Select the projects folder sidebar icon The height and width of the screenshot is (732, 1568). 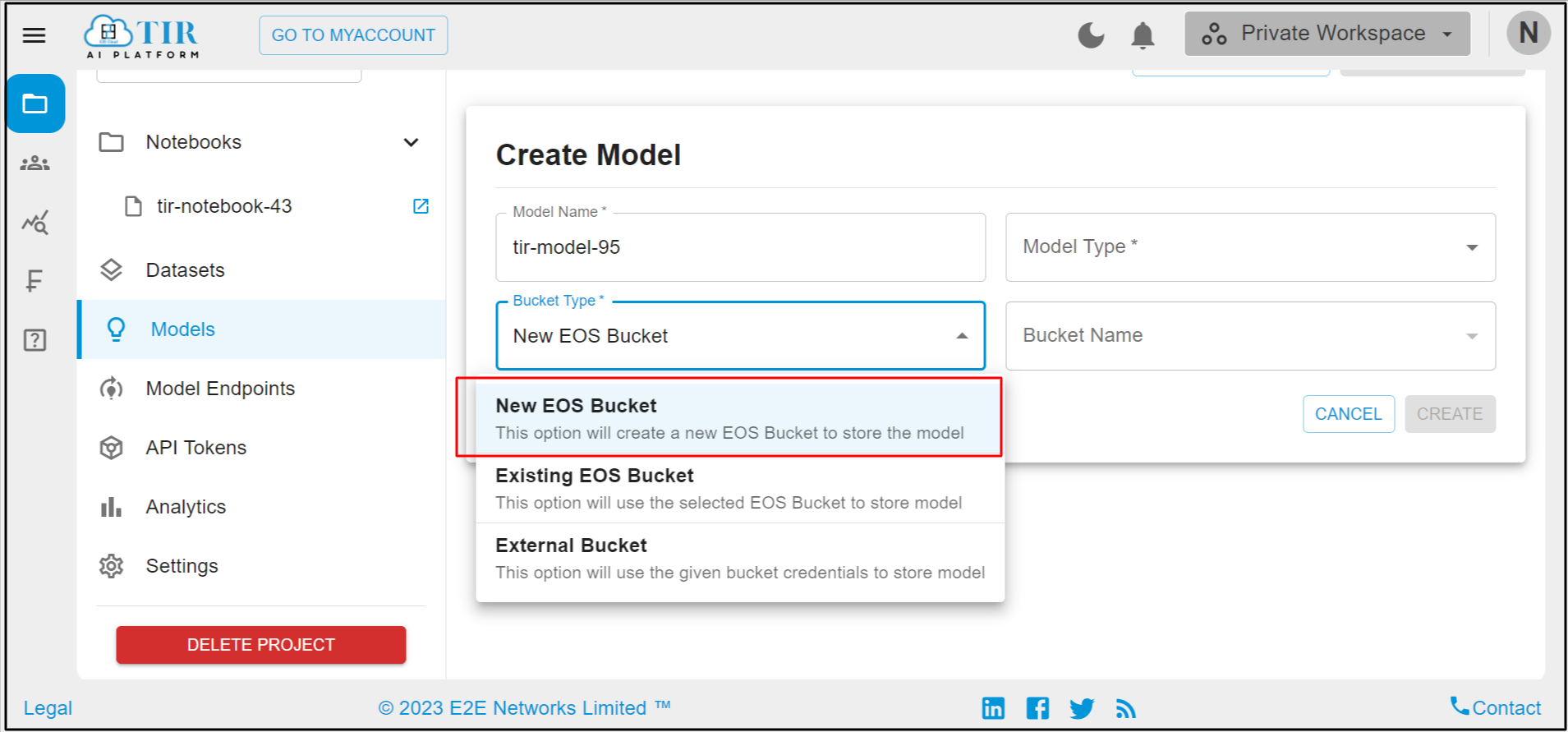click(x=35, y=104)
